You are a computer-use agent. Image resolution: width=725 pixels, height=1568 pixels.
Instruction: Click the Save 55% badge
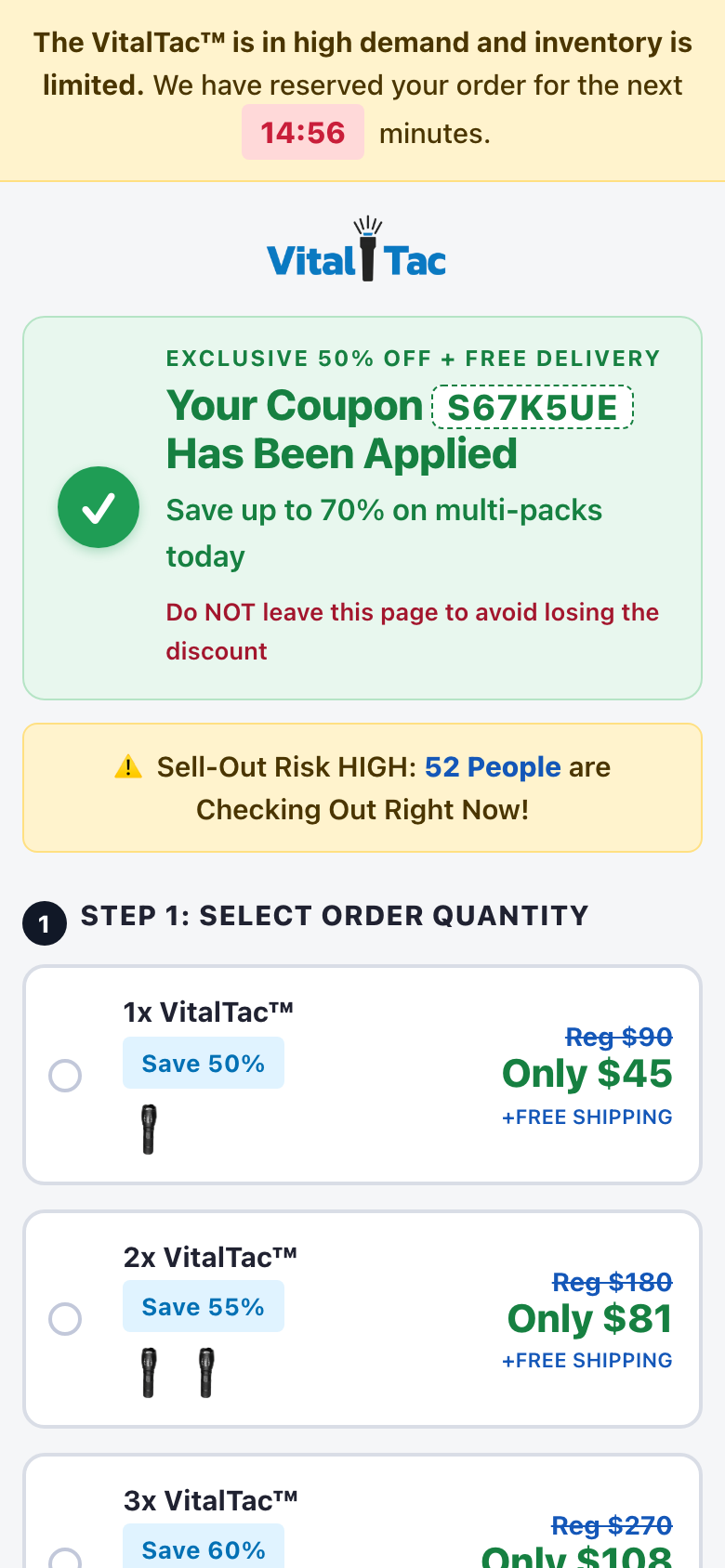click(204, 1306)
